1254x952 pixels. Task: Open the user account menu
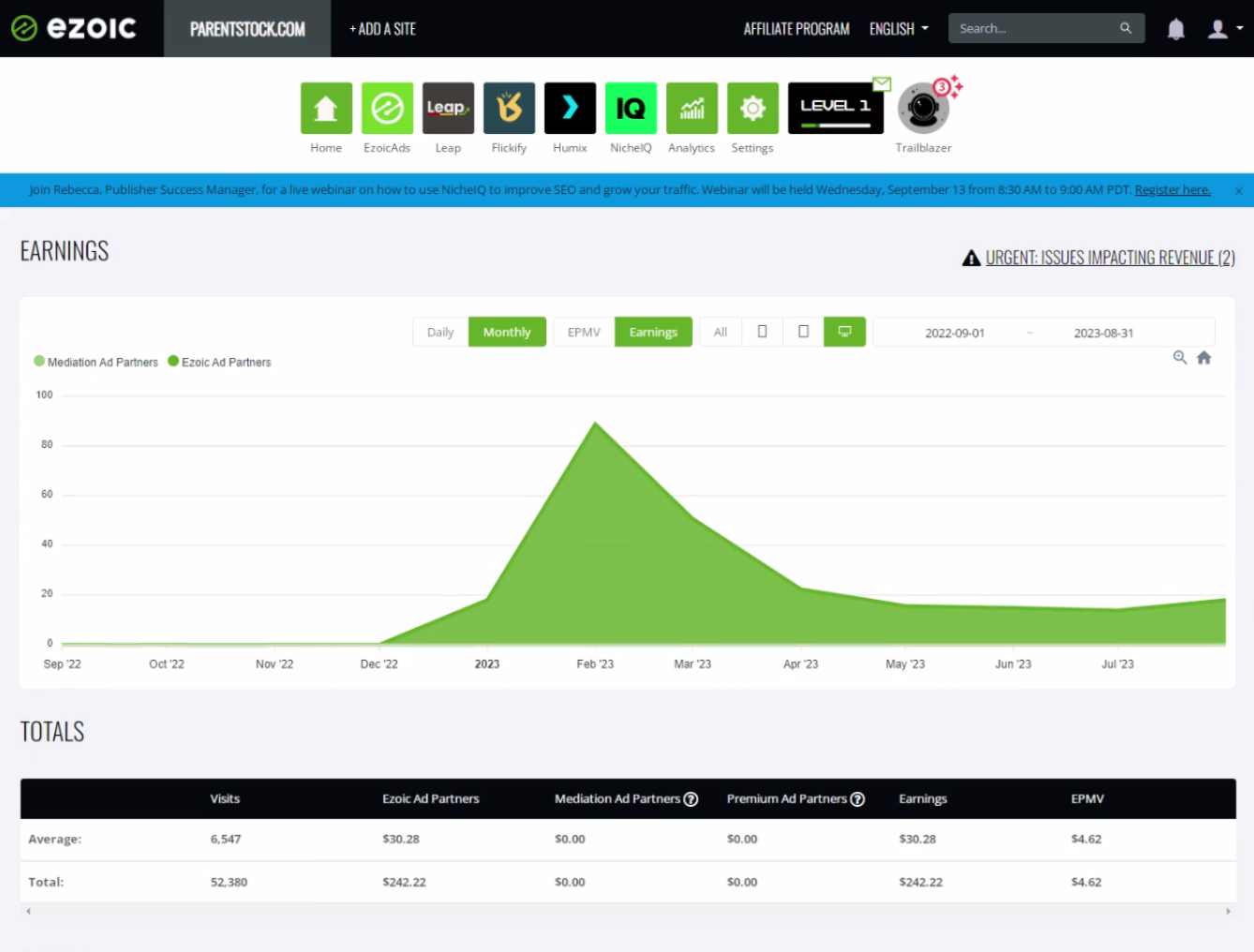[1225, 29]
